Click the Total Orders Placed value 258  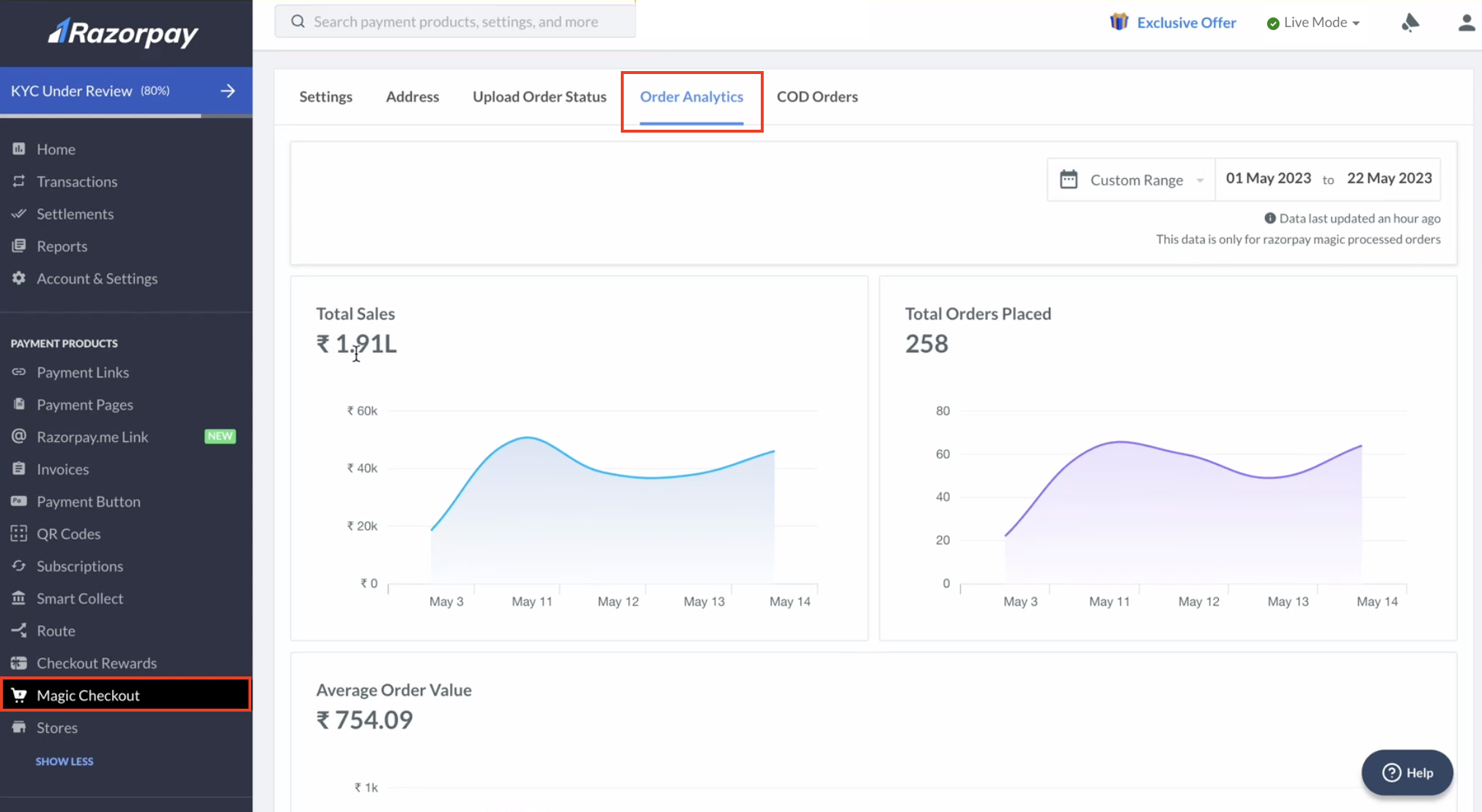(926, 344)
